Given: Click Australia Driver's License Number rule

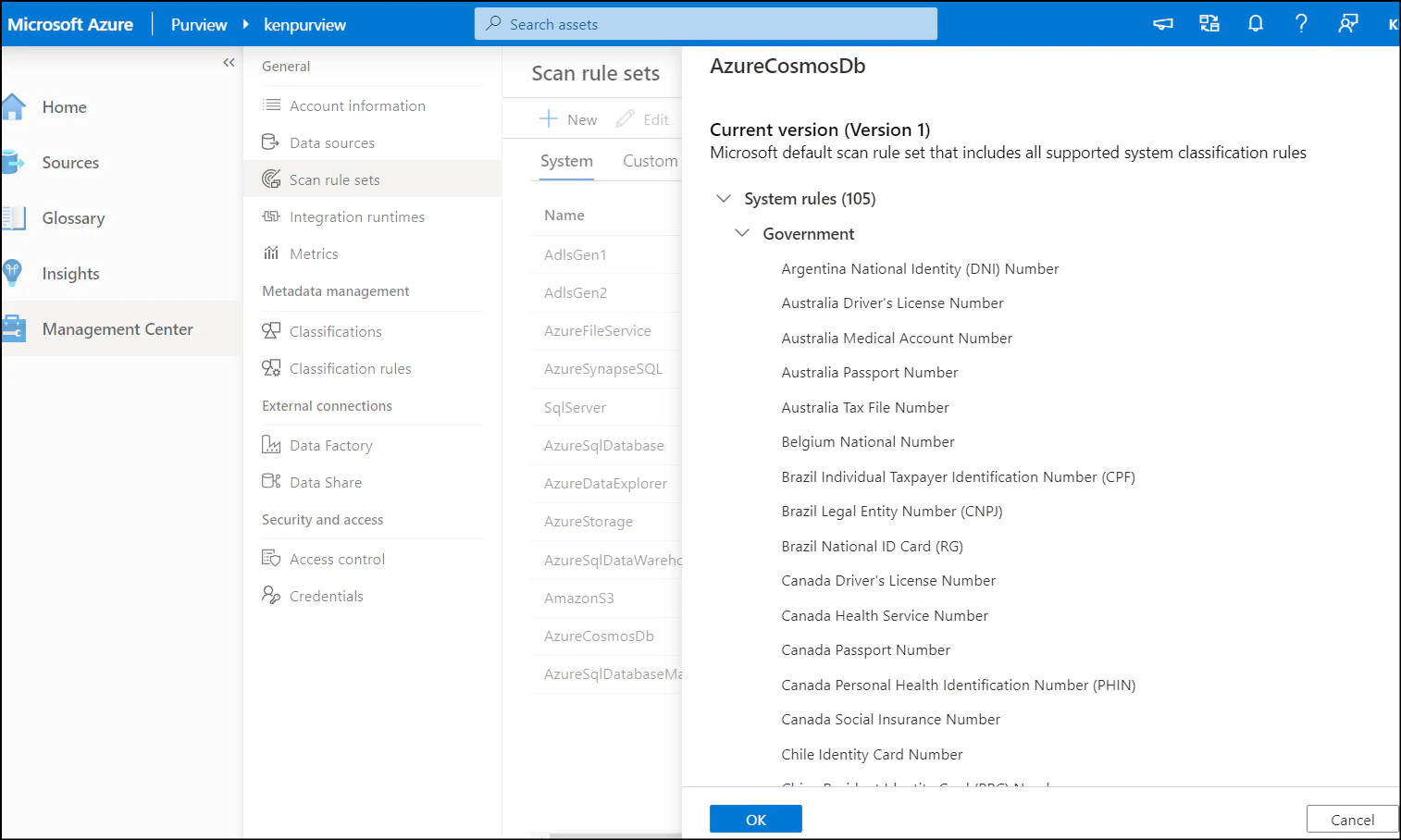Looking at the screenshot, I should [x=892, y=303].
